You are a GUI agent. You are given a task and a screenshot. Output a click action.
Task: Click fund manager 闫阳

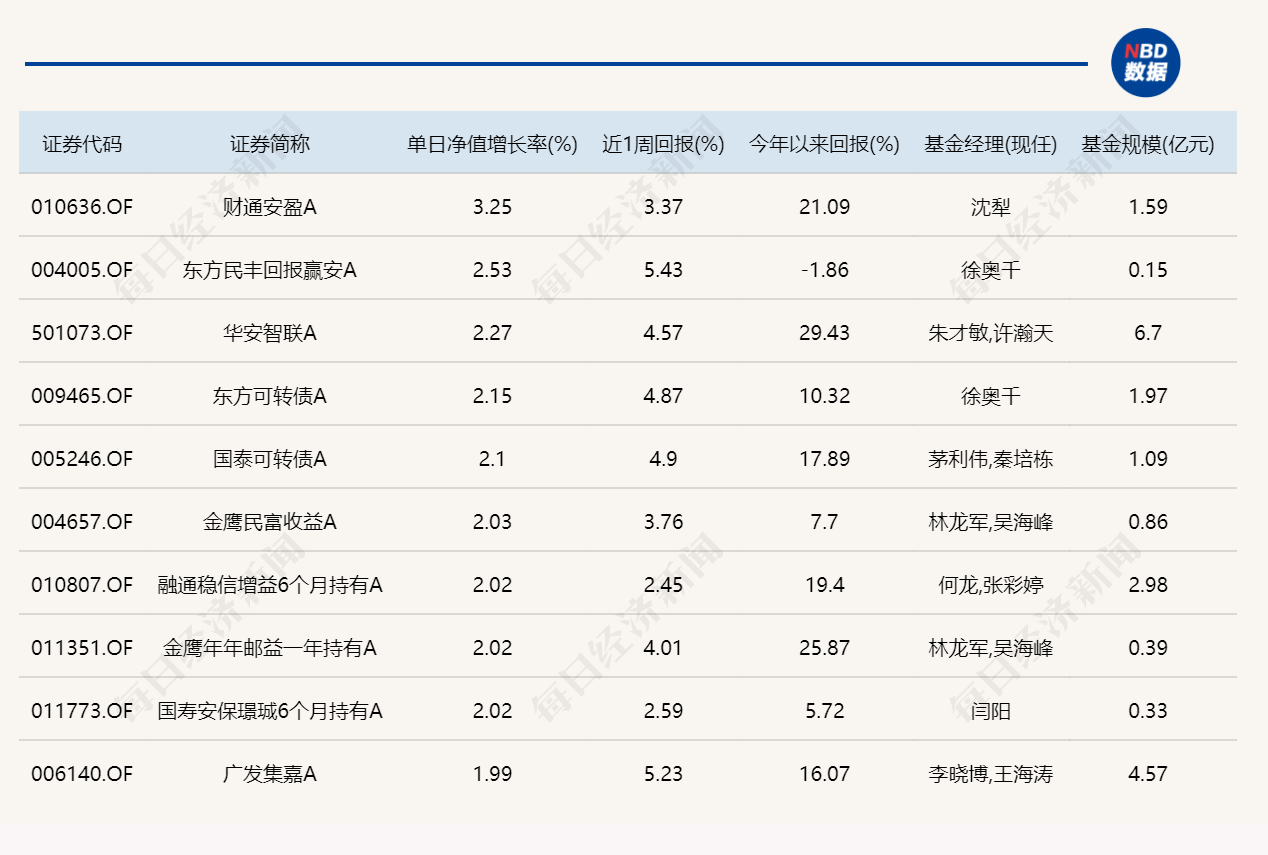point(991,711)
